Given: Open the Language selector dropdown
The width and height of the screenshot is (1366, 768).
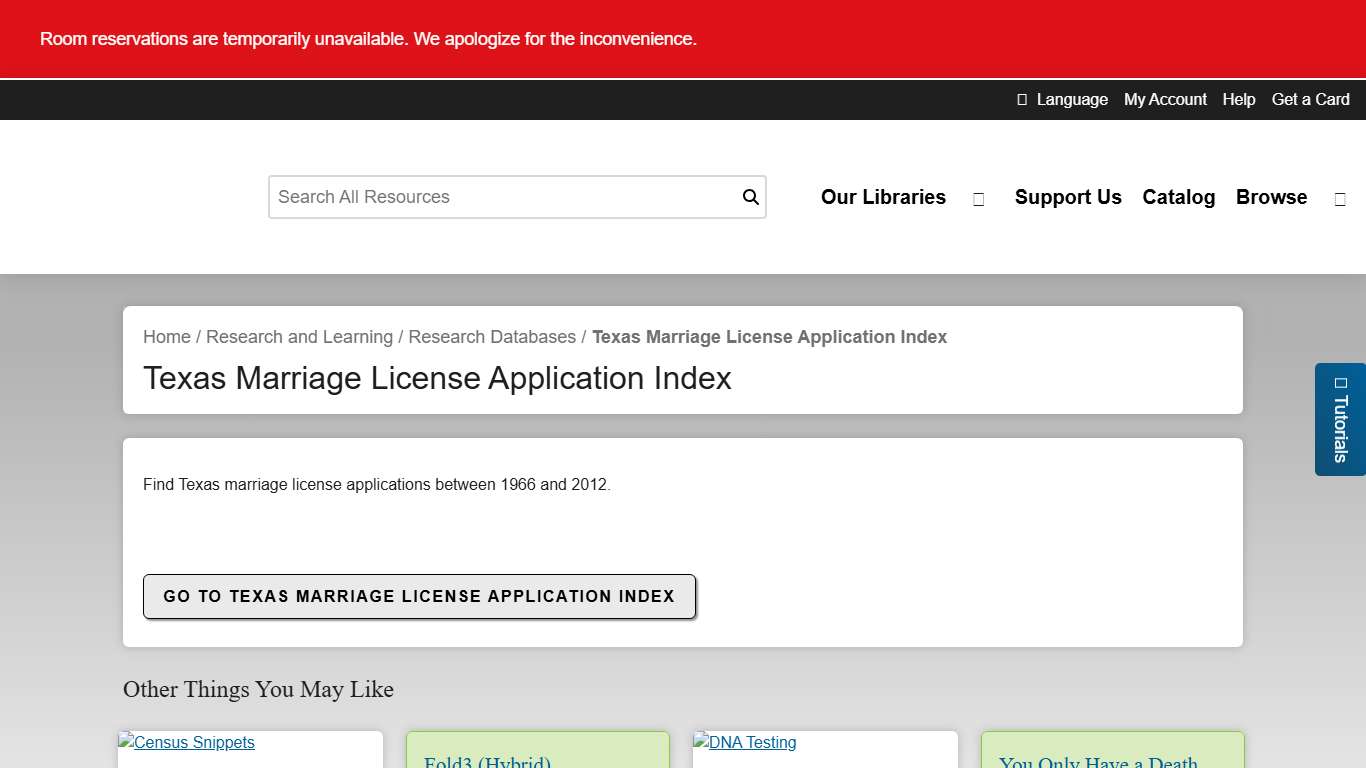Looking at the screenshot, I should [x=1062, y=99].
